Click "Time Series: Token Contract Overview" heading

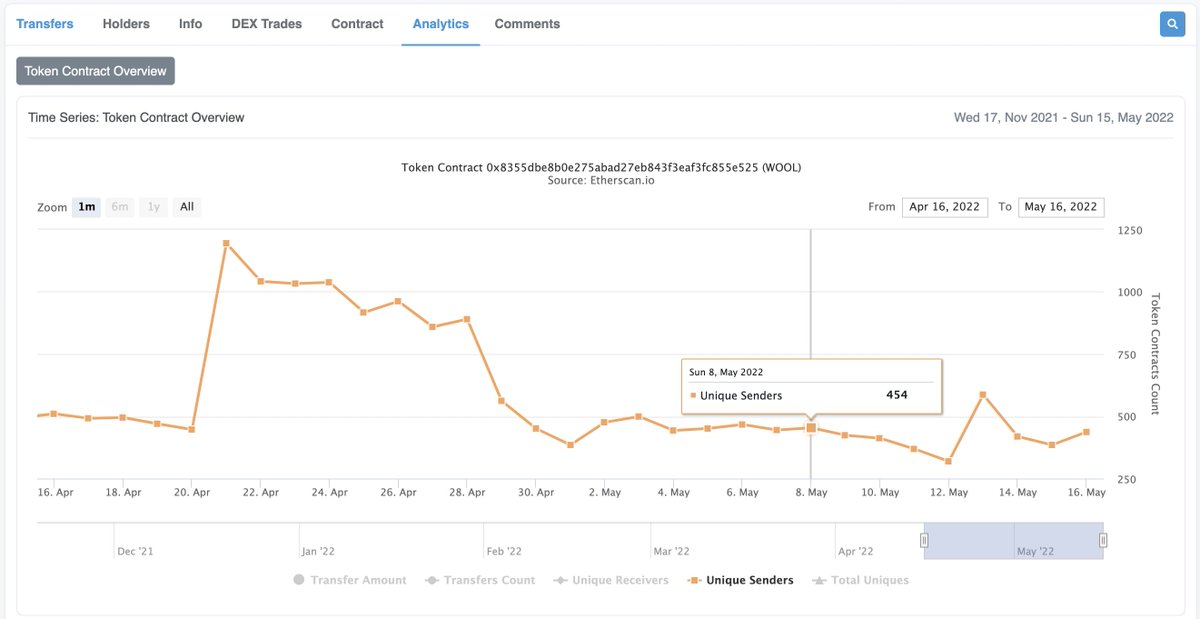tap(137, 117)
